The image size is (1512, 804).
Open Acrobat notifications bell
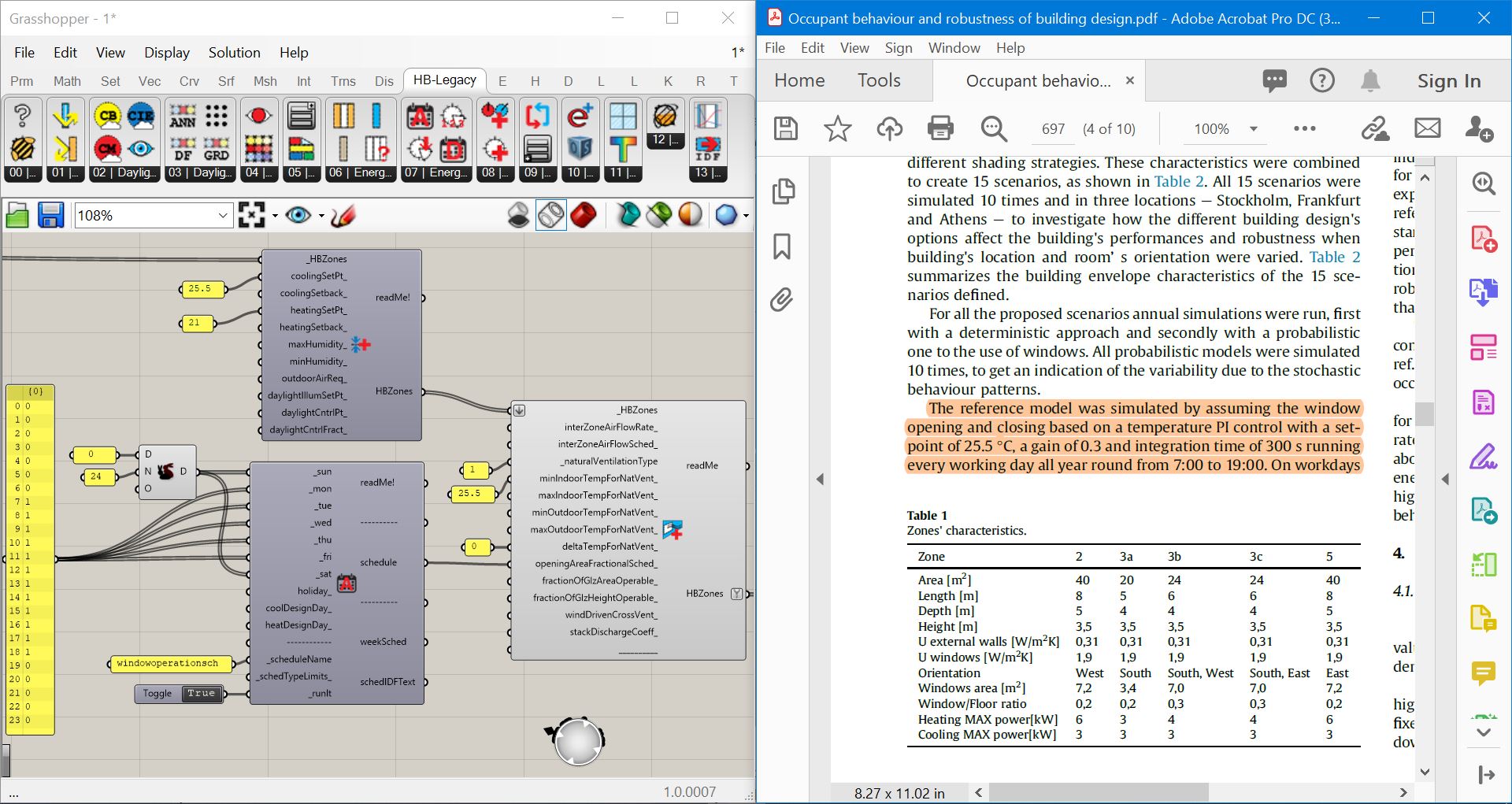[1370, 80]
